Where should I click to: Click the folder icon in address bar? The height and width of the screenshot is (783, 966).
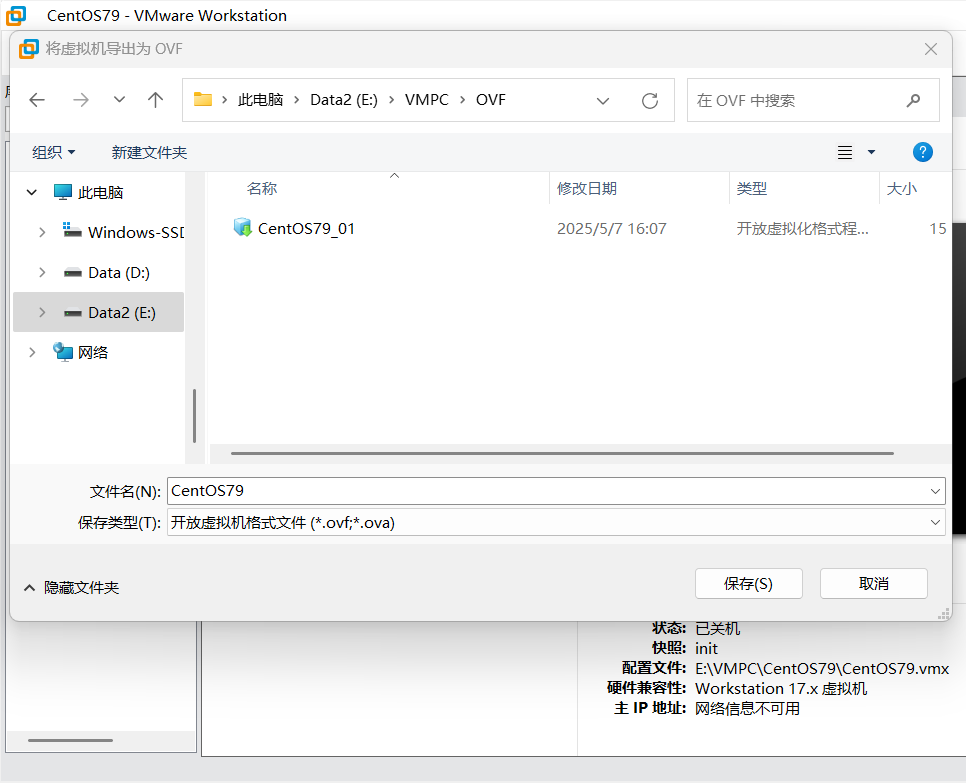point(203,99)
